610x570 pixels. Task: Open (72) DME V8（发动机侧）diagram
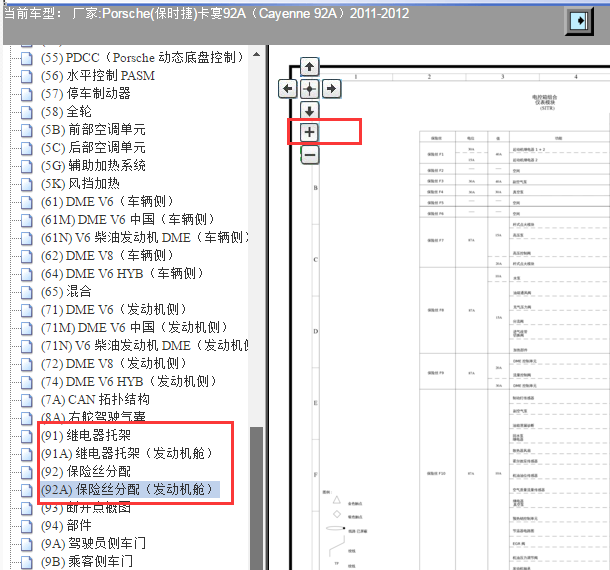point(114,363)
